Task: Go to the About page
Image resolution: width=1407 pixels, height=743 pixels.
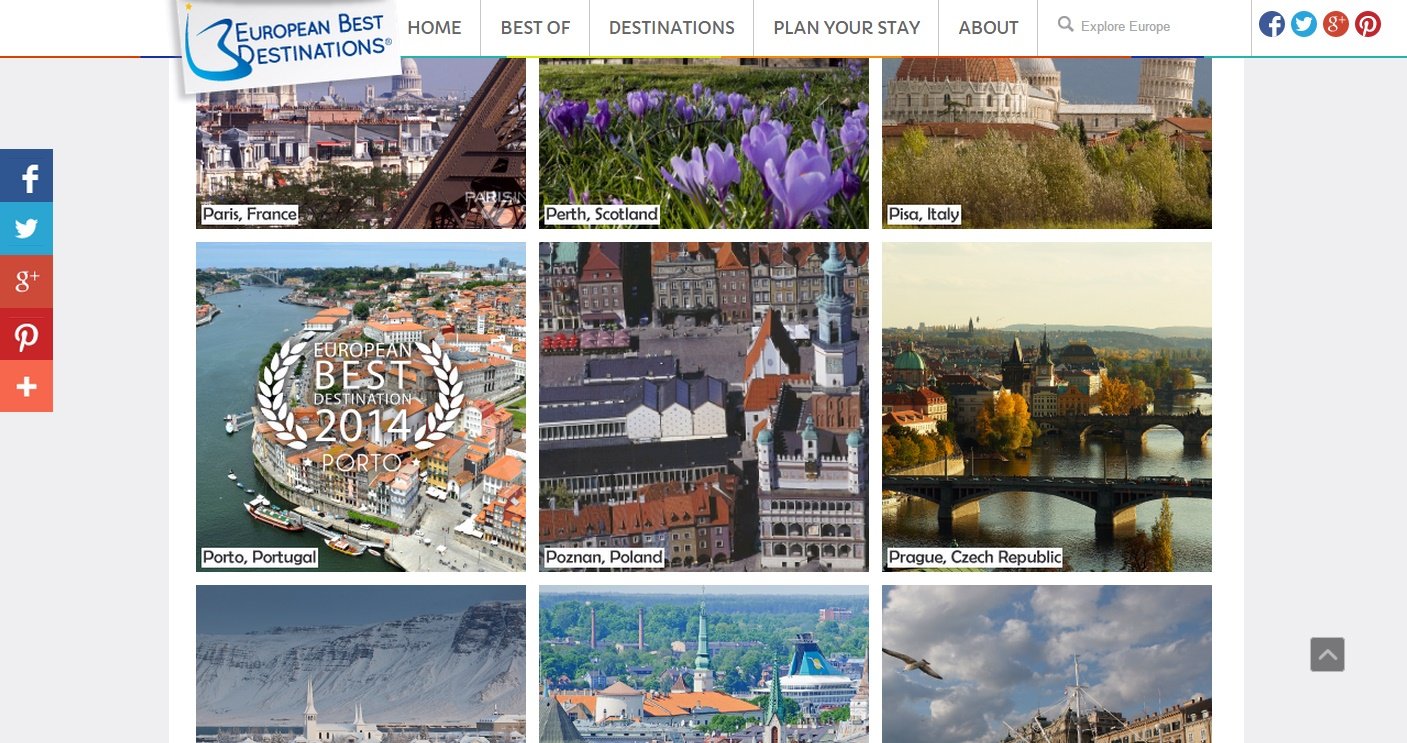Action: pyautogui.click(x=988, y=28)
